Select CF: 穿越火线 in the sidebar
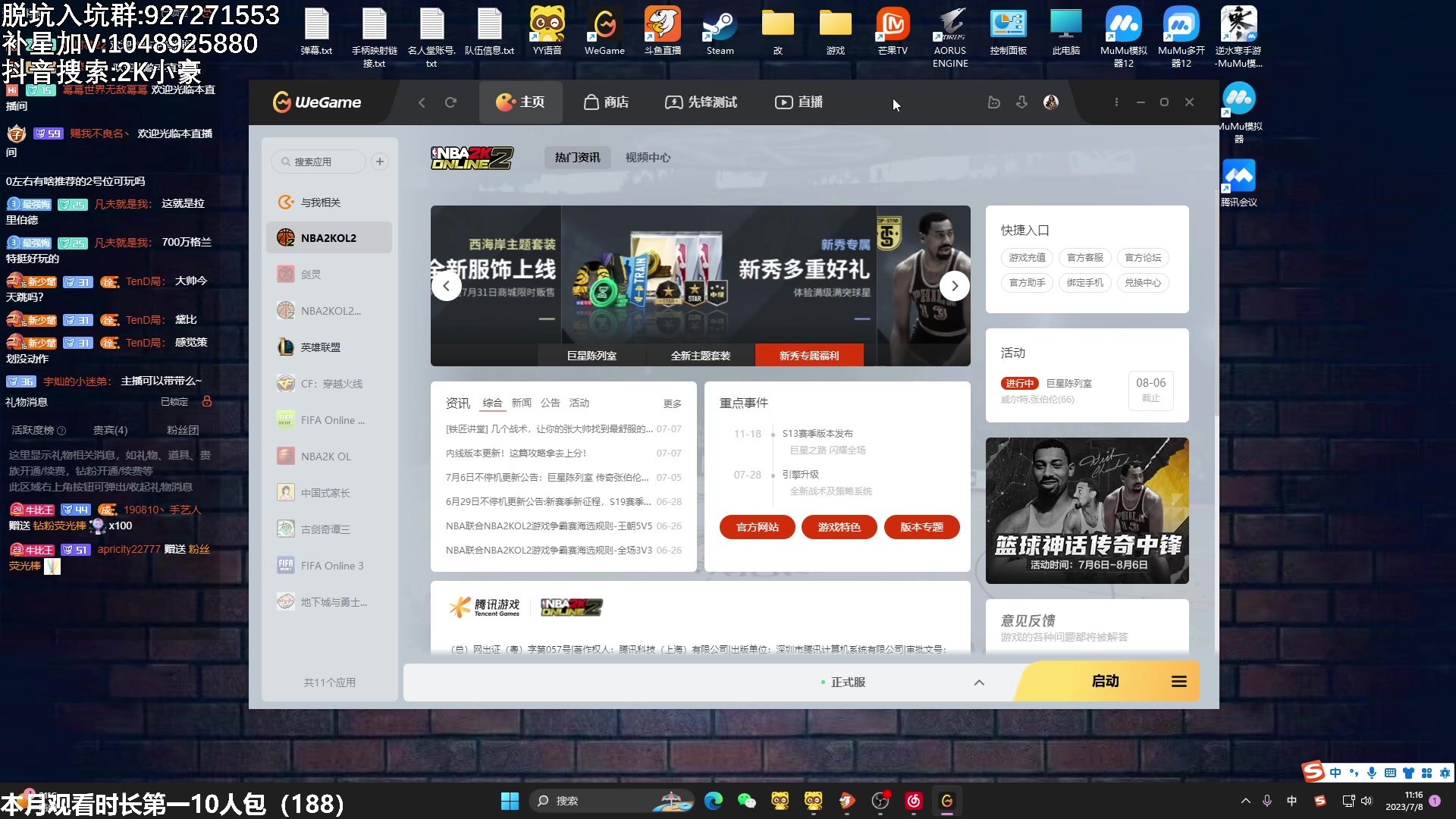This screenshot has width=1456, height=819. point(329,384)
